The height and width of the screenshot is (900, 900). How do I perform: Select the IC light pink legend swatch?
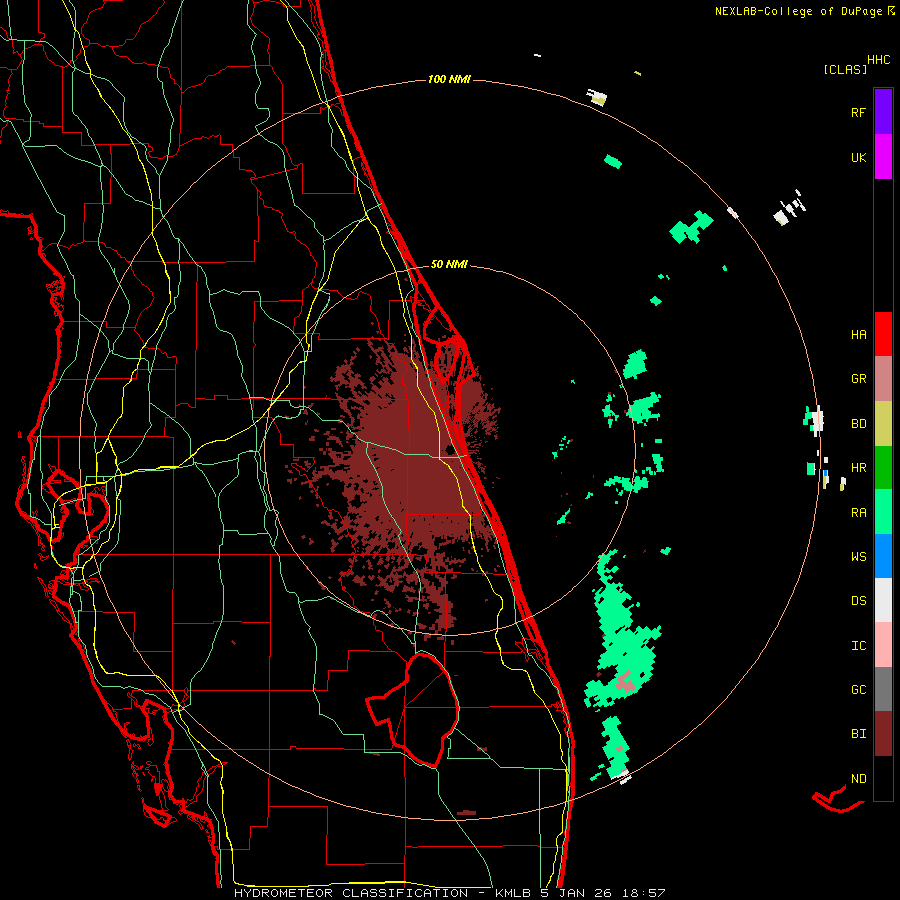pyautogui.click(x=883, y=645)
